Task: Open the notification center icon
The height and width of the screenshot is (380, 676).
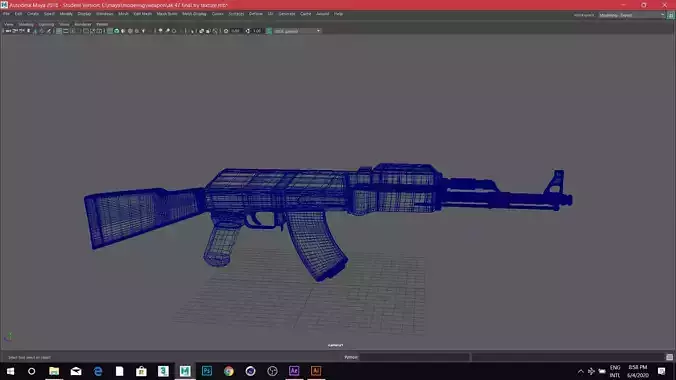Action: pos(662,371)
